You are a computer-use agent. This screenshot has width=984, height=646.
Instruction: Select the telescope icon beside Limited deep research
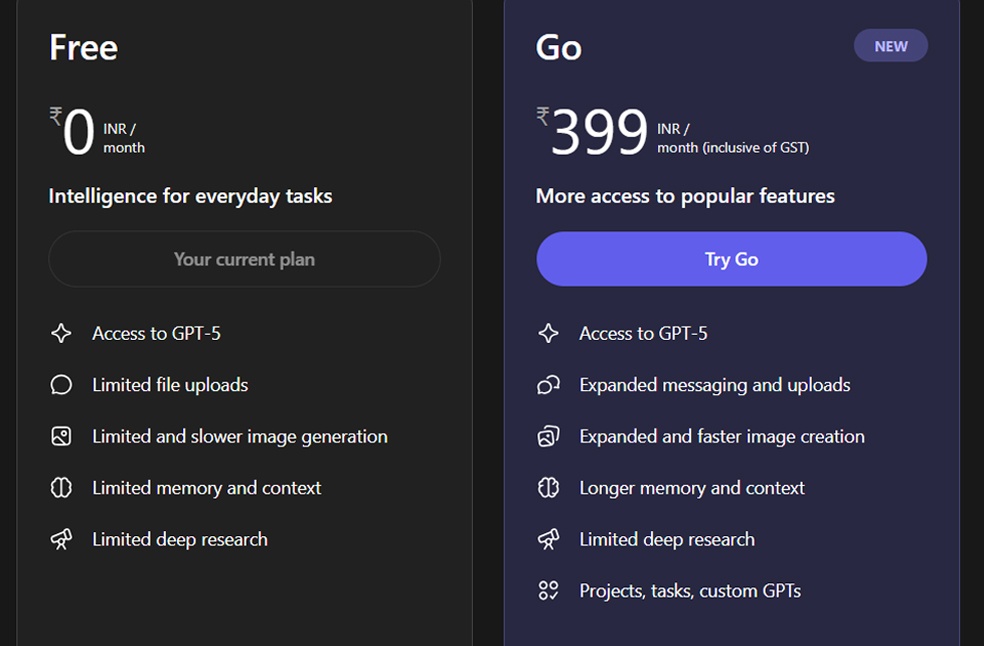[60, 539]
